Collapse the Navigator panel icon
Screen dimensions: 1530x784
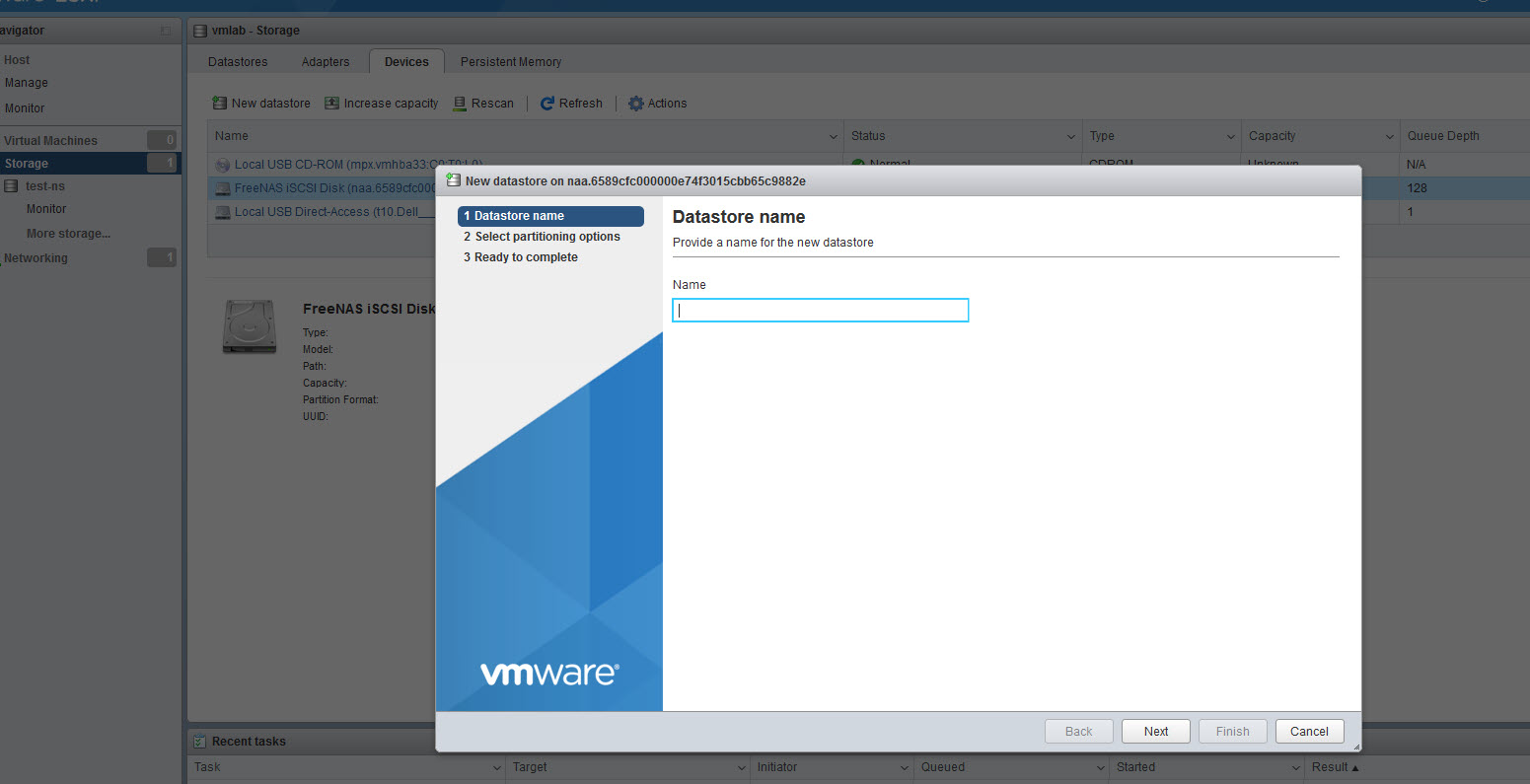(x=166, y=31)
